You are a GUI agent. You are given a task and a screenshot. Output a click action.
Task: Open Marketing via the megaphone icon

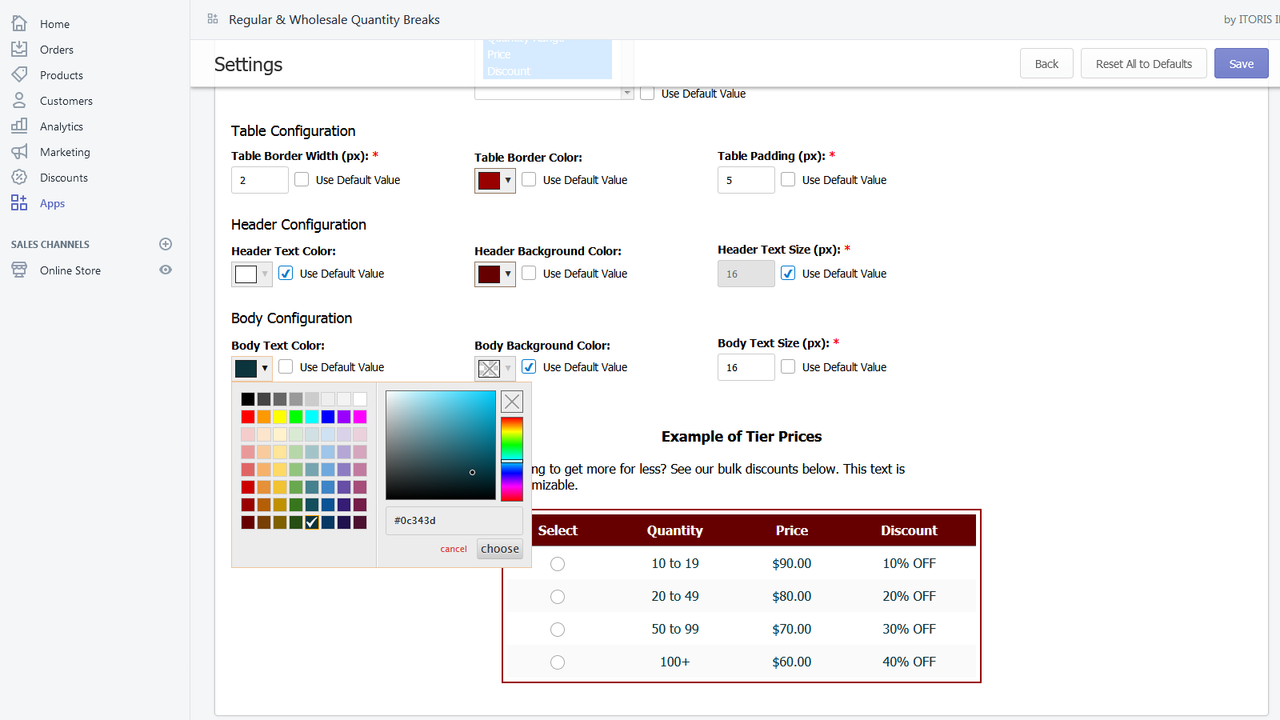[19, 152]
